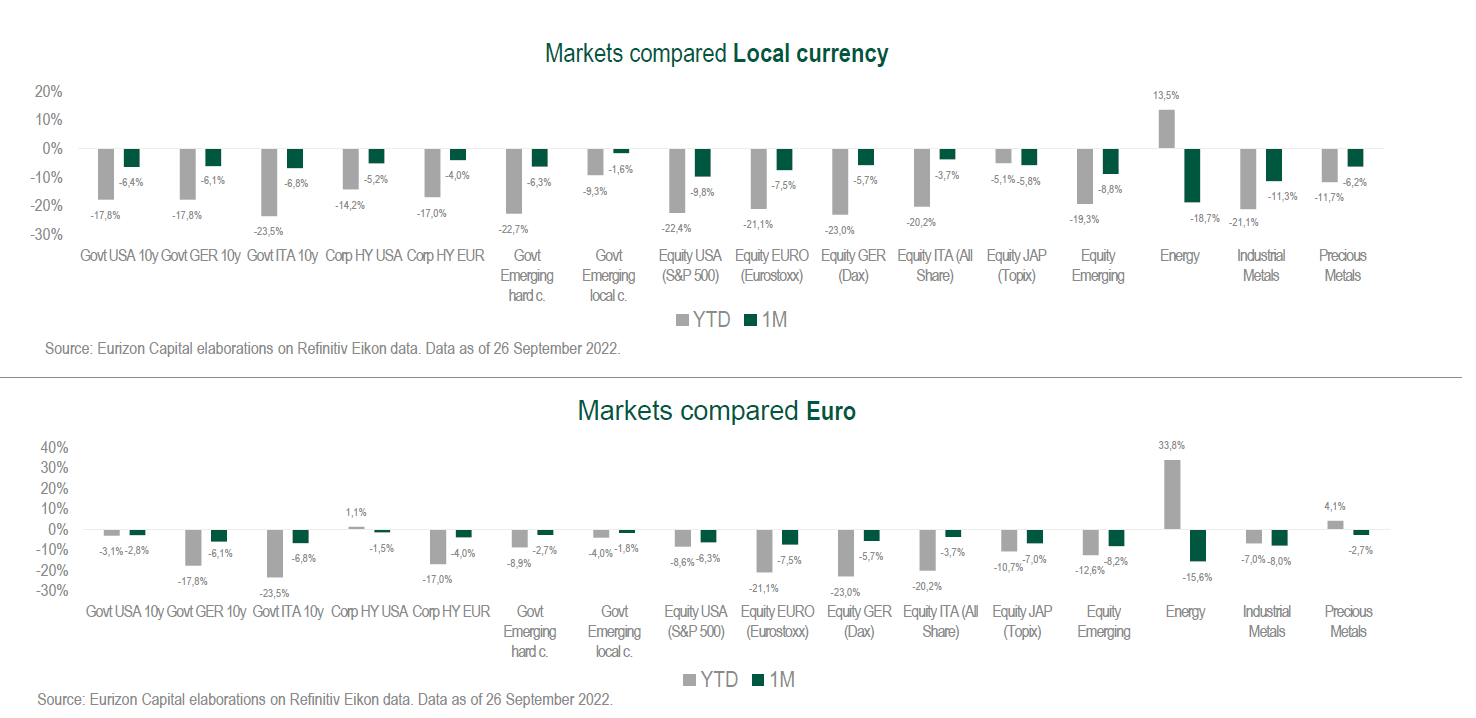Click the "Markets compared Euro" chart title

(716, 411)
